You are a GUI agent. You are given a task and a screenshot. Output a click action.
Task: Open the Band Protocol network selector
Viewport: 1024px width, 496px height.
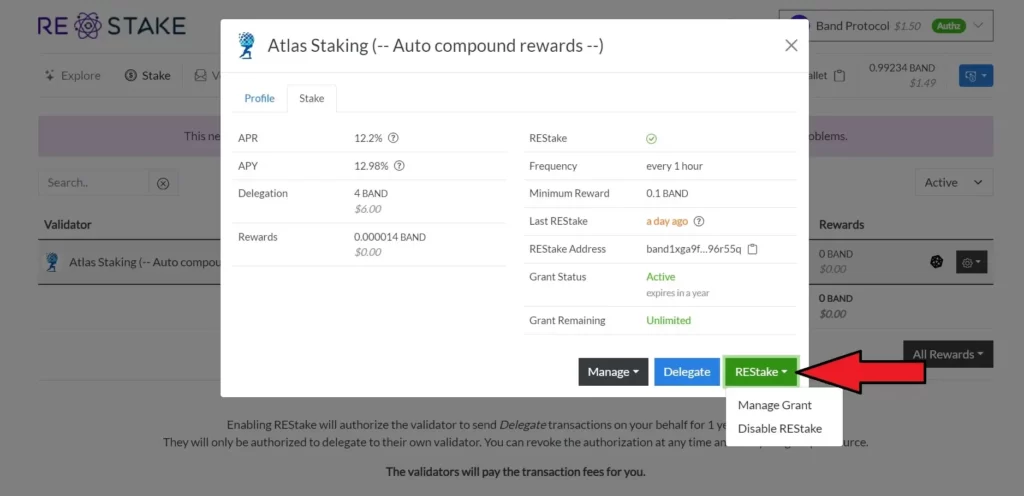coord(885,26)
